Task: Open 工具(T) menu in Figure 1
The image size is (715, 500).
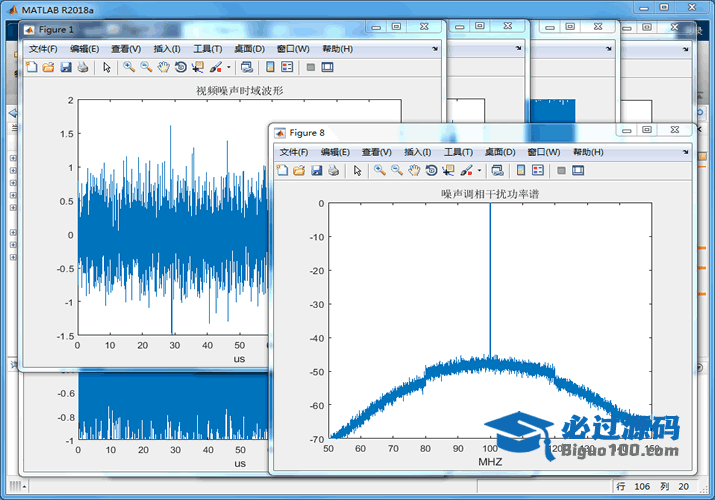Action: point(207,48)
